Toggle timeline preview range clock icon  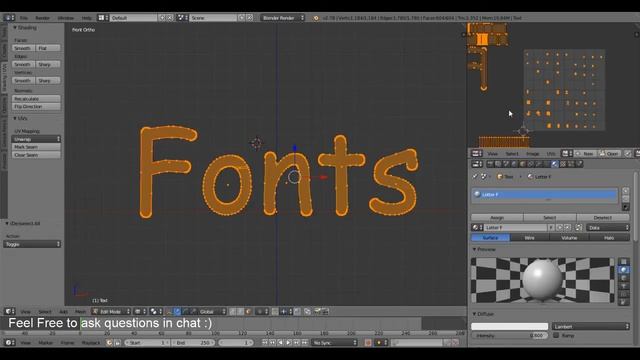pyautogui.click(x=109, y=342)
